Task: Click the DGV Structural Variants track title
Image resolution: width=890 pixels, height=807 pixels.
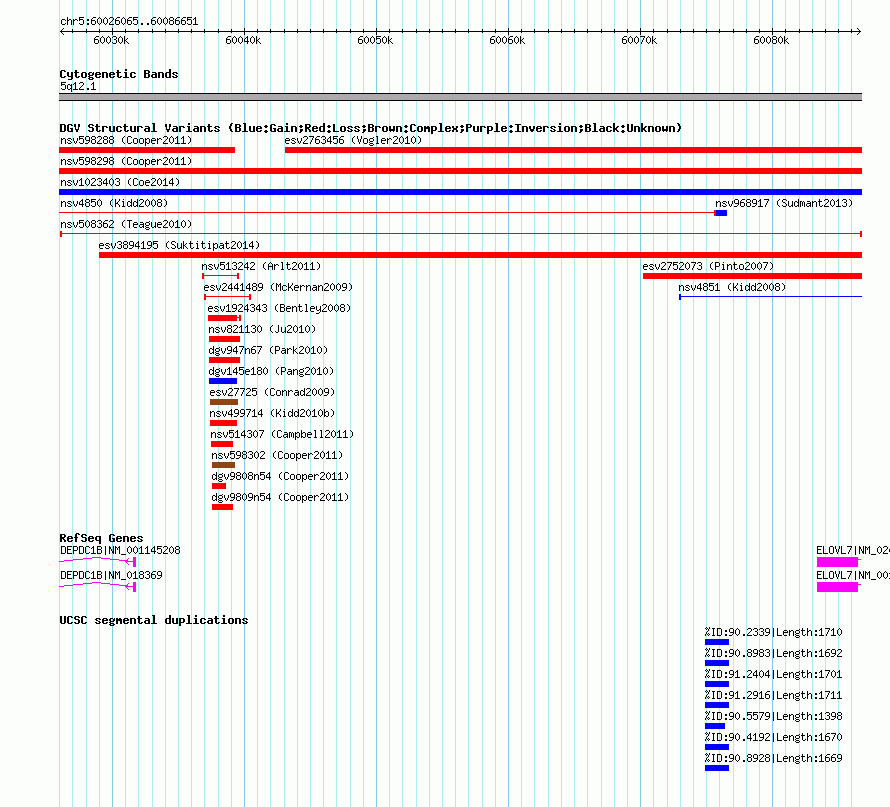Action: pos(370,128)
